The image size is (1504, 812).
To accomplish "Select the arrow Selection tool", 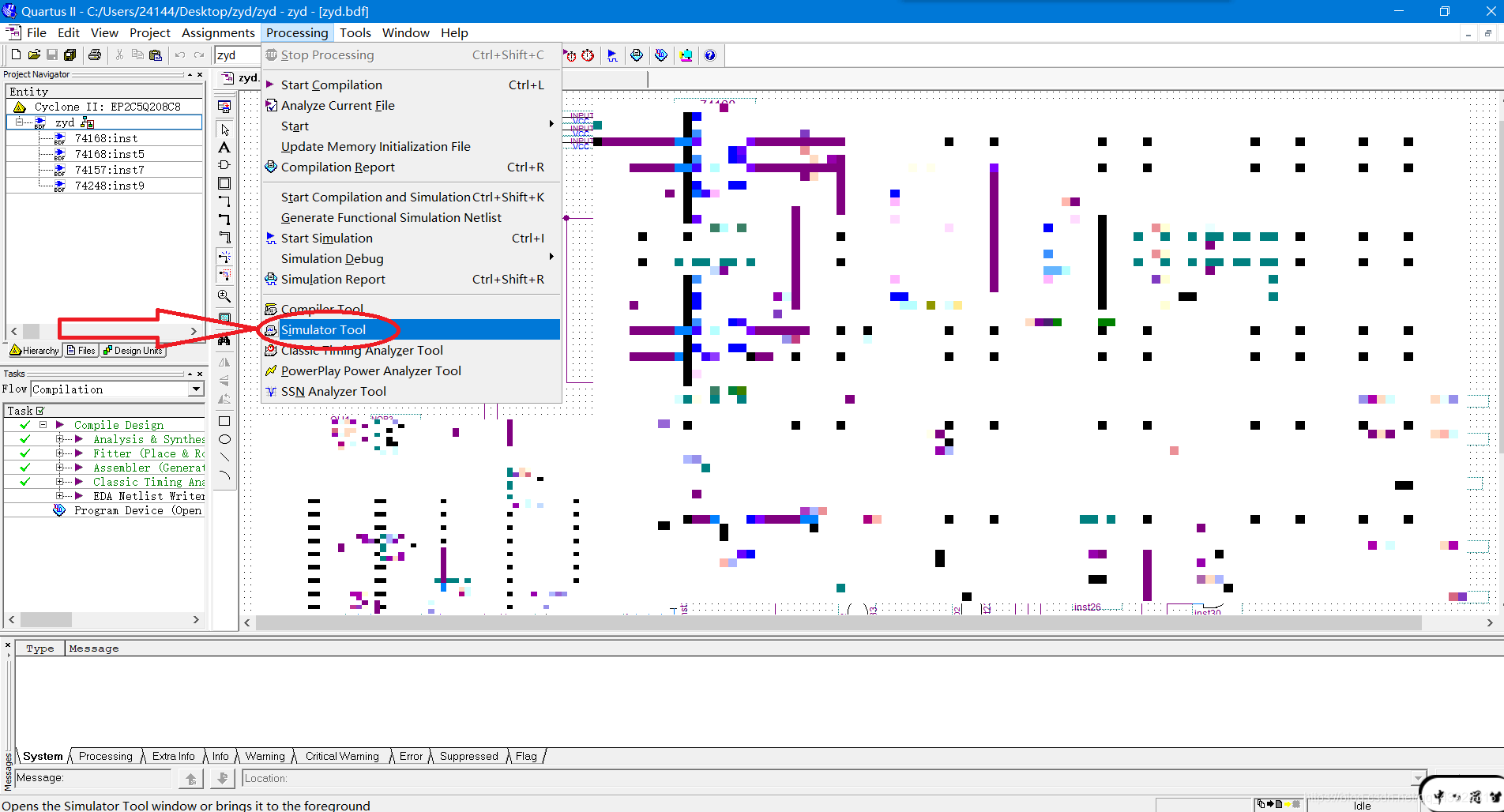I will point(225,130).
